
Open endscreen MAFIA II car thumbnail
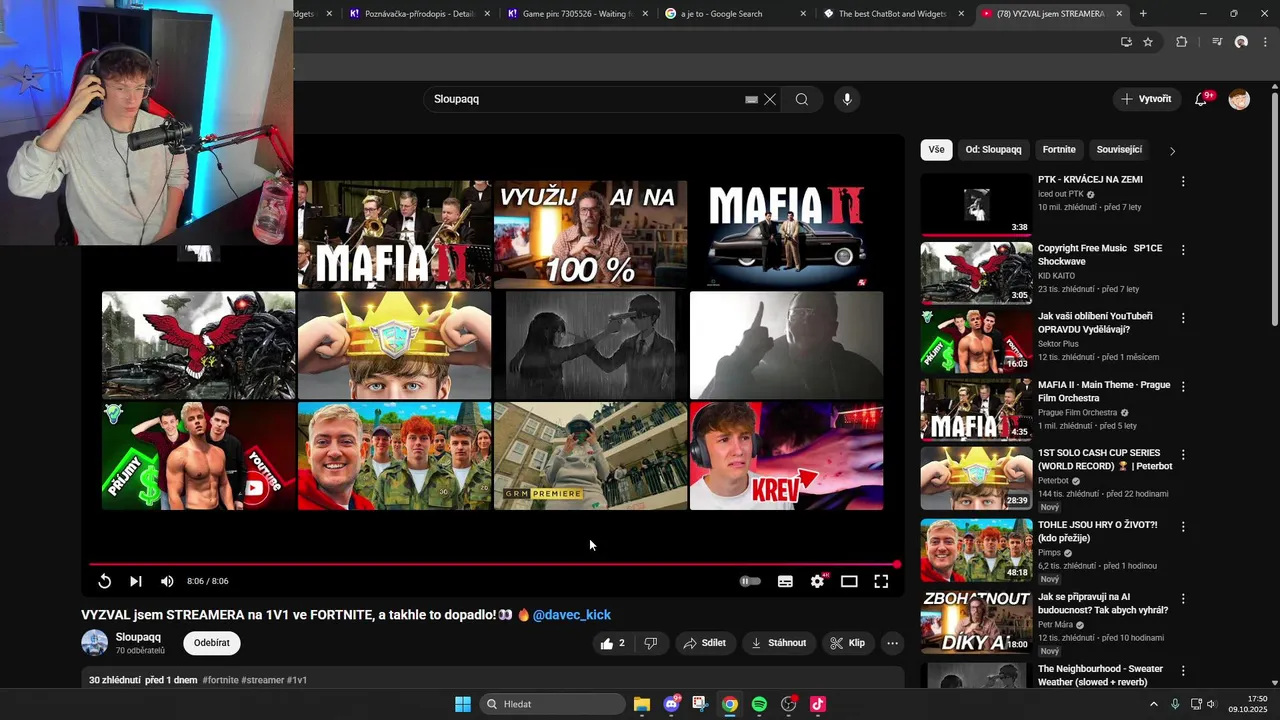[786, 235]
